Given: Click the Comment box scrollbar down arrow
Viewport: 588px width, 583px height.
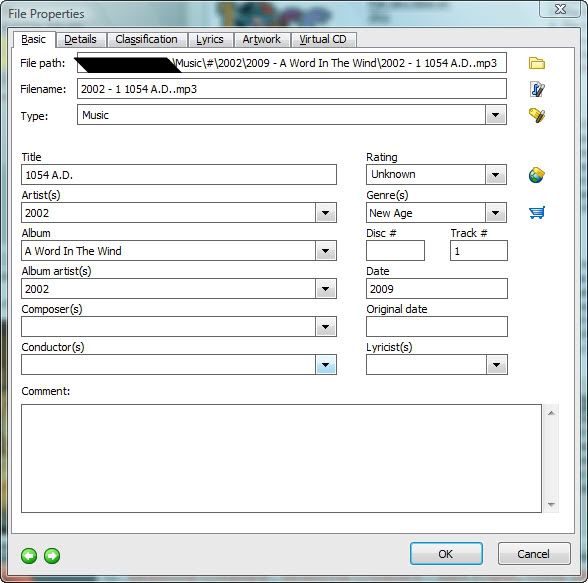Looking at the screenshot, I should click(551, 505).
